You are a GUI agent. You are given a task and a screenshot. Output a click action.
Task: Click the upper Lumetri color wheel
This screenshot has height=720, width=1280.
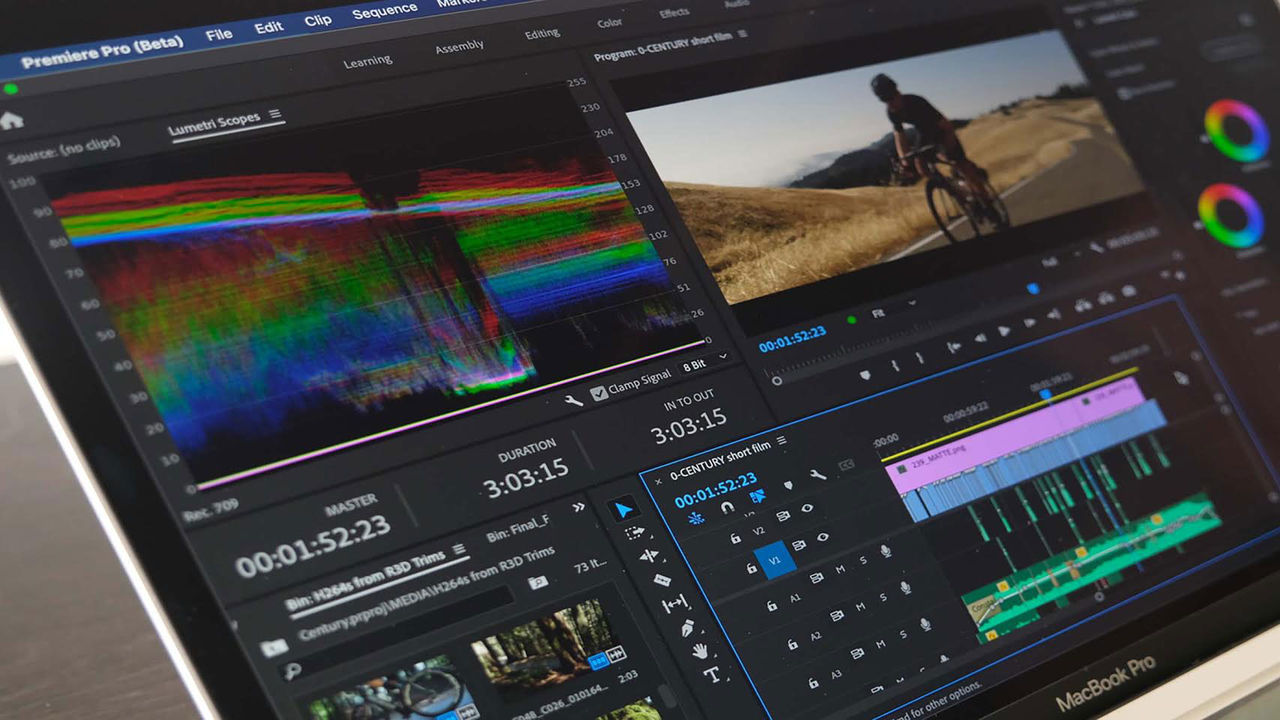pos(1236,130)
